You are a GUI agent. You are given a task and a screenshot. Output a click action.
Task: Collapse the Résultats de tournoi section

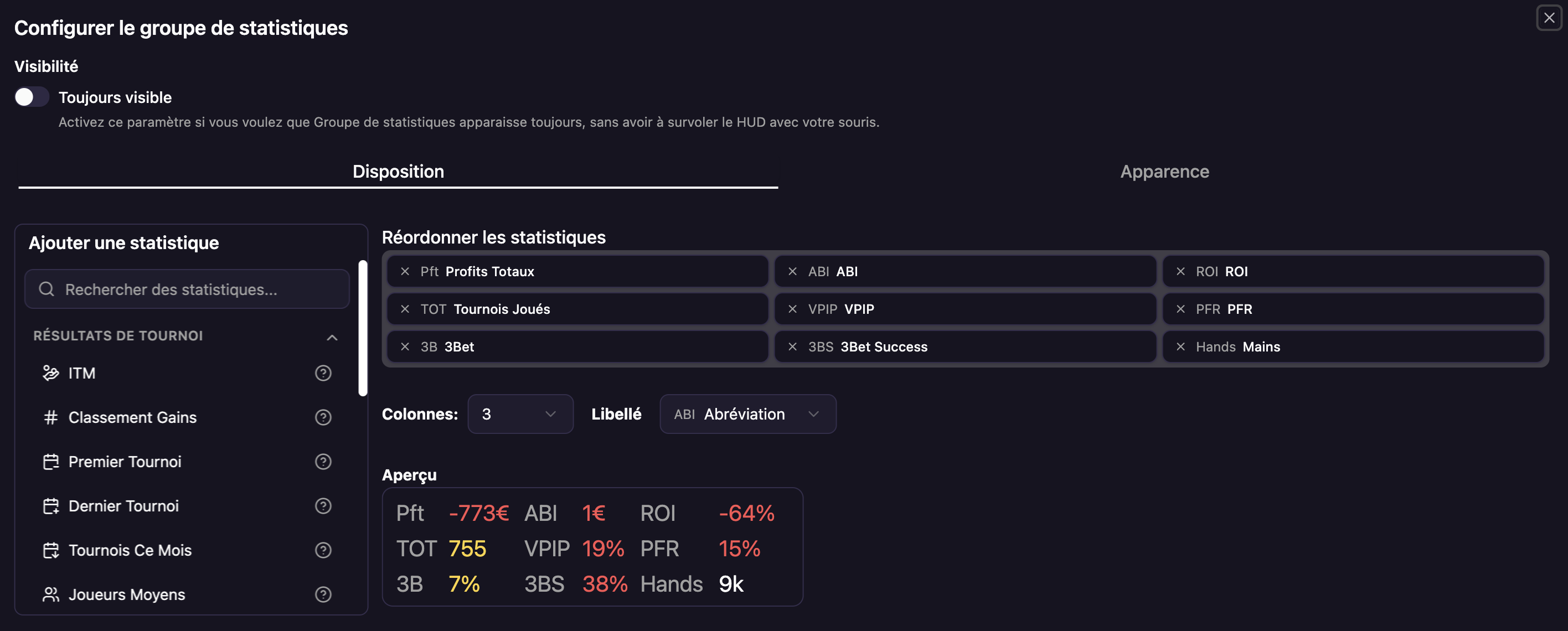click(332, 337)
